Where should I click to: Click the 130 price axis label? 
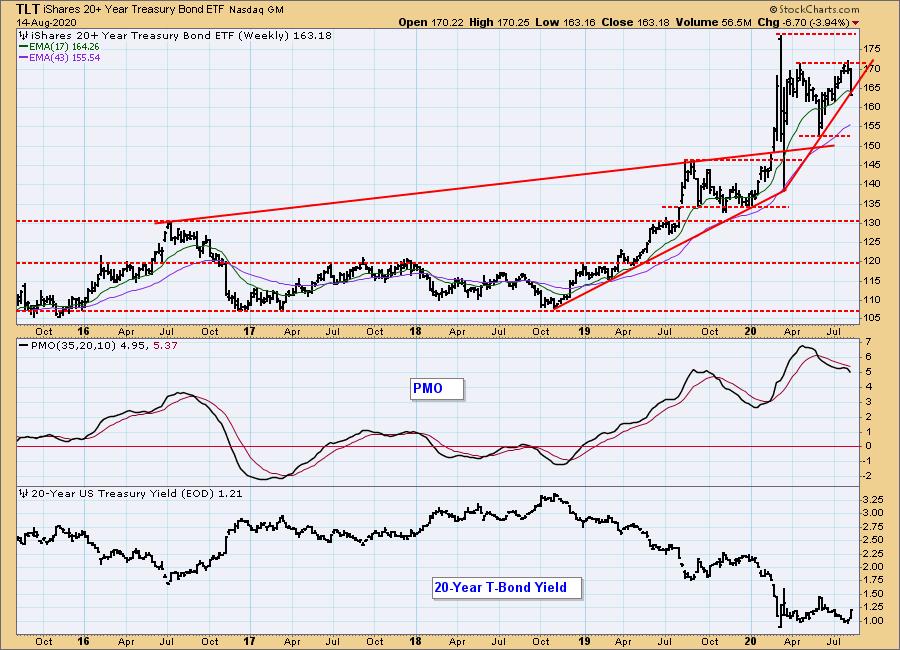point(872,222)
